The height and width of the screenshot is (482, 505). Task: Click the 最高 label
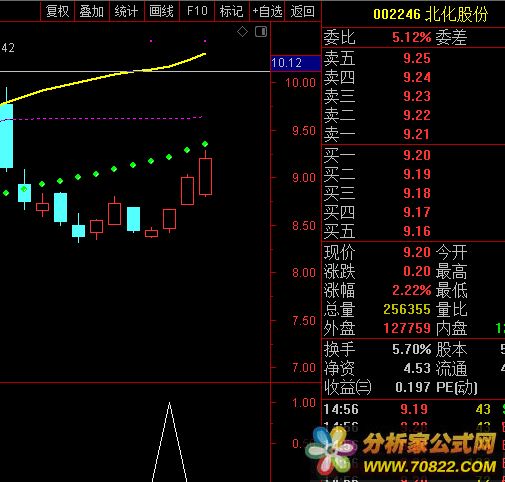point(452,271)
